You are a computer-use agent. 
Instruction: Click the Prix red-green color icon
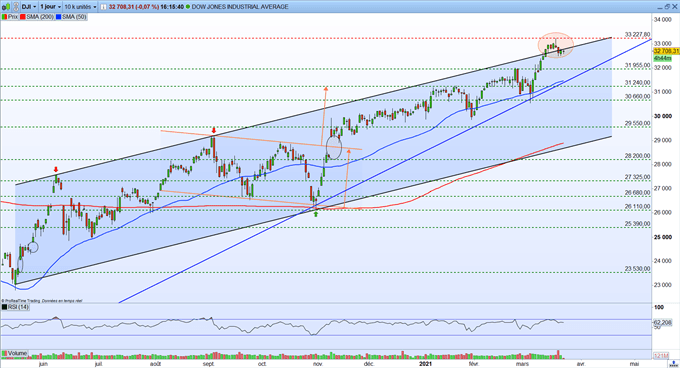(x=4, y=17)
